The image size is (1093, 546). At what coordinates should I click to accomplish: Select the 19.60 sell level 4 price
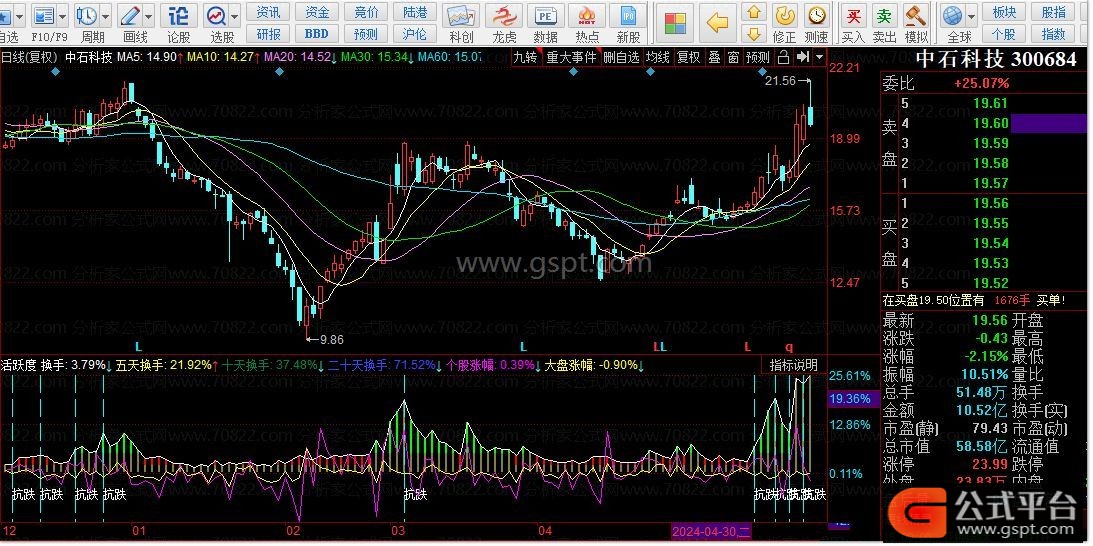coord(991,123)
